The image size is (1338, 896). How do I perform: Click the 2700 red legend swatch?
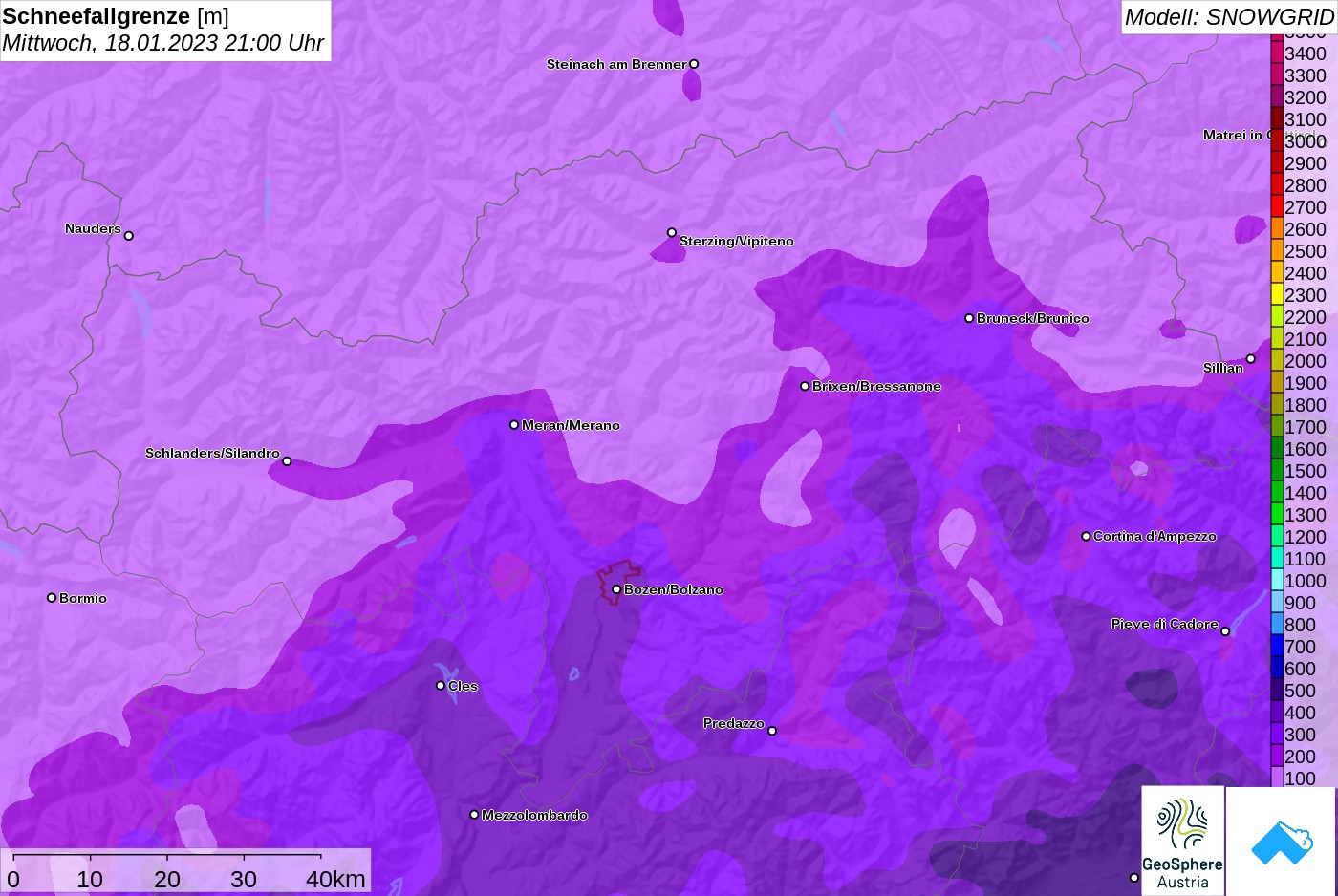(1277, 205)
